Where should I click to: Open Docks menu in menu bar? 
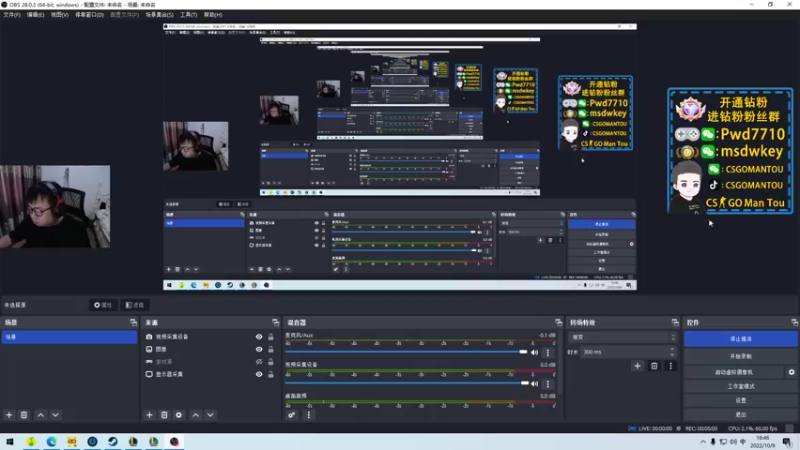click(x=89, y=15)
